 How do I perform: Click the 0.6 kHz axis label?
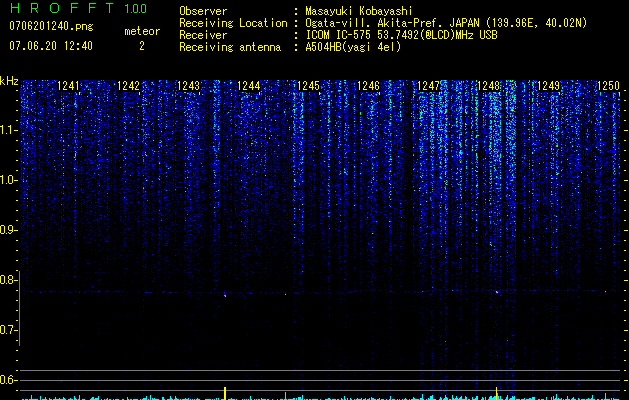coord(8,380)
